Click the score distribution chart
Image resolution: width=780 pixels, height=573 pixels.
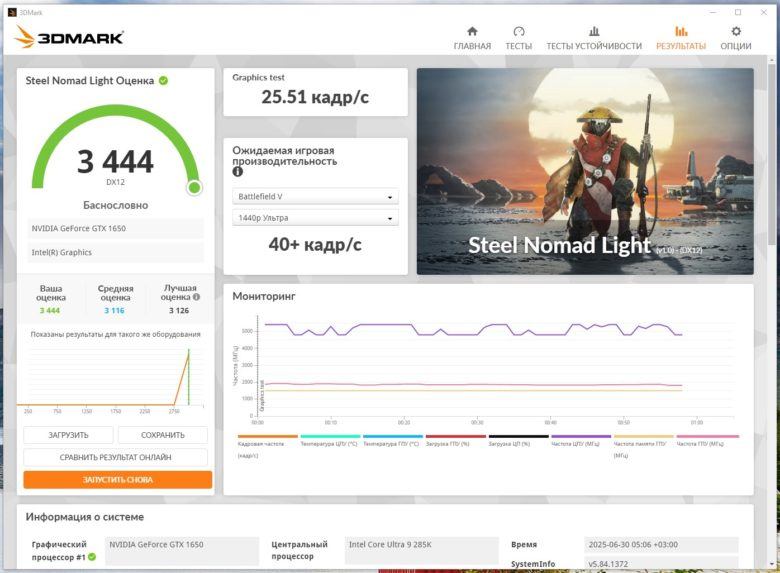click(x=111, y=379)
